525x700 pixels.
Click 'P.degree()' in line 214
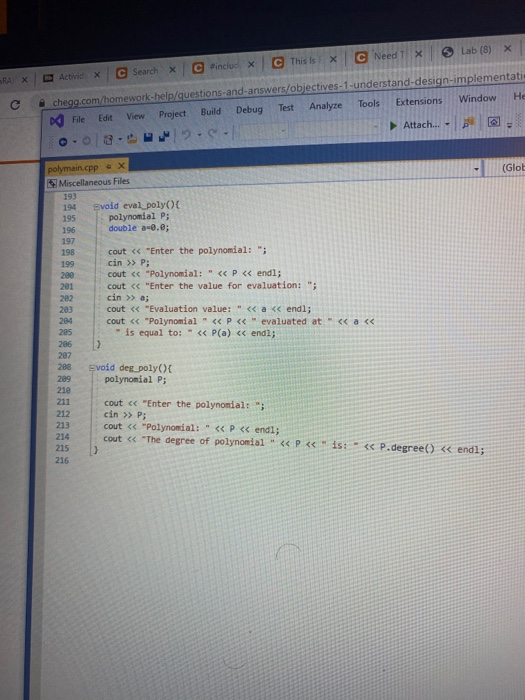407,448
